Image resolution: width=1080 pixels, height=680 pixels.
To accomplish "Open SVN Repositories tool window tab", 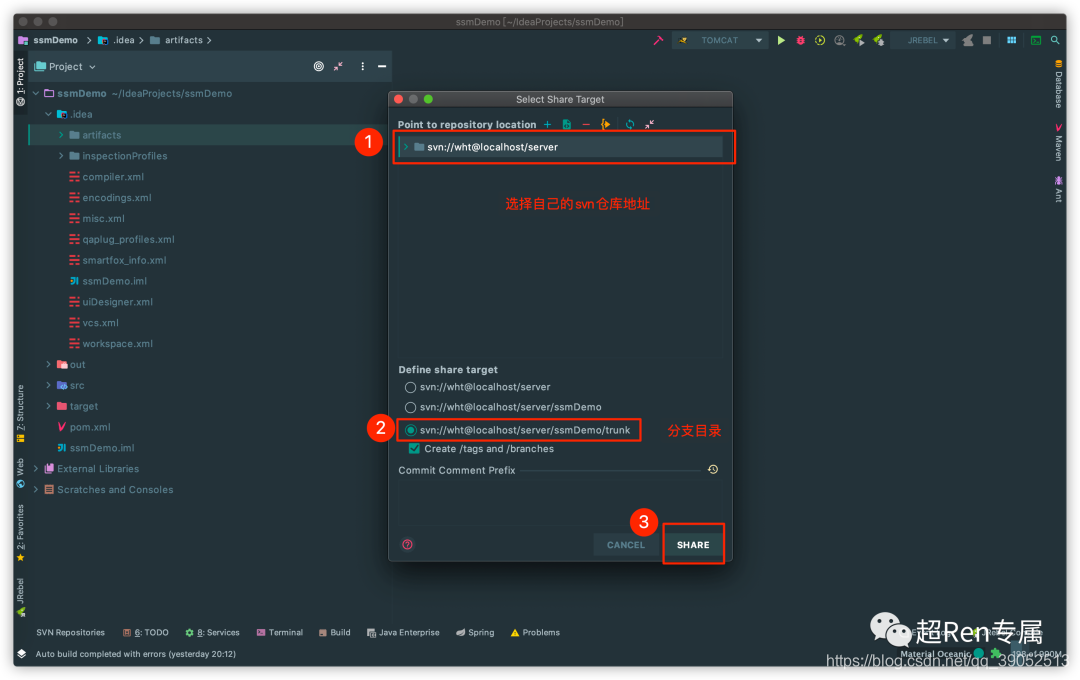I will [x=70, y=633].
